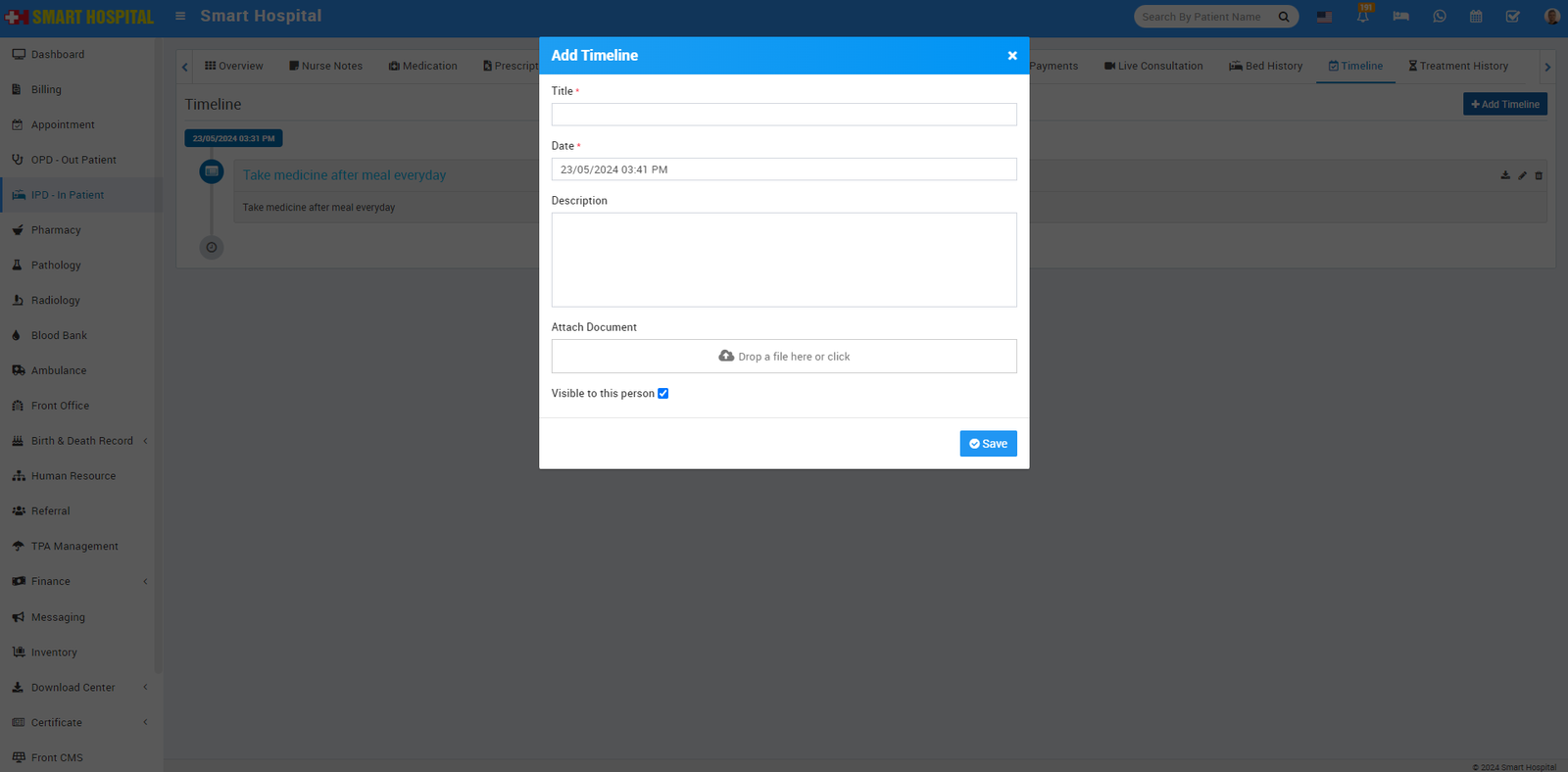Click the notification bell icon

pyautogui.click(x=1362, y=17)
